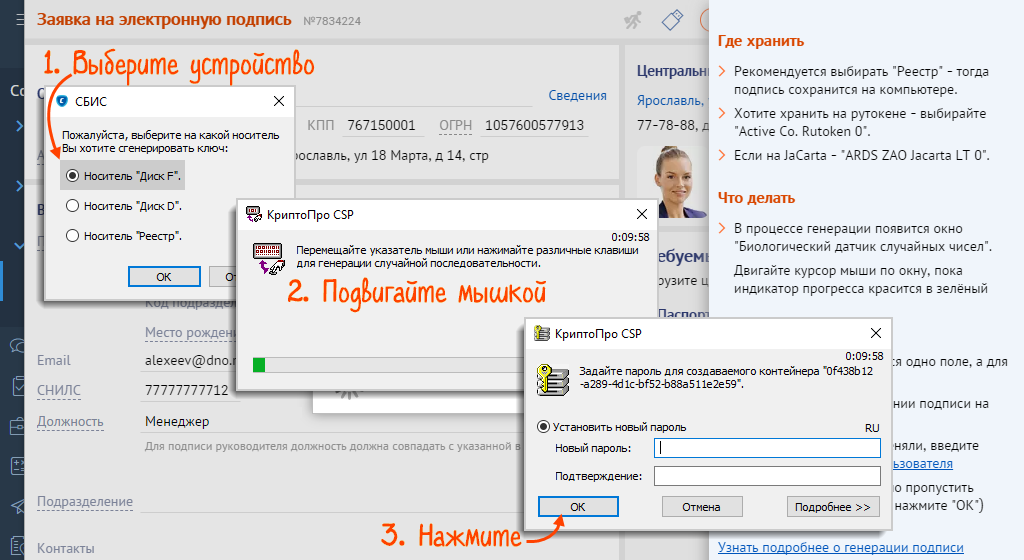The height and width of the screenshot is (560, 1024).
Task: Click the "СНИЛС" field label
Action: [59, 390]
